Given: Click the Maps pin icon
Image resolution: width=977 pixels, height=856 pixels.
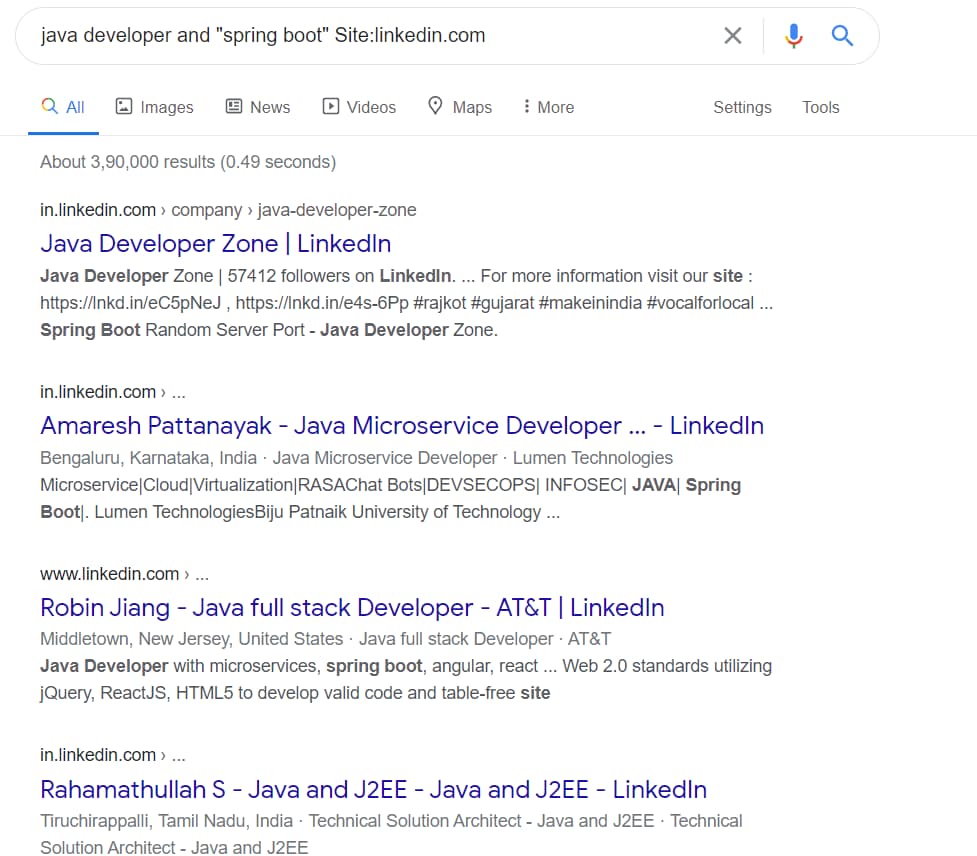Looking at the screenshot, I should pyautogui.click(x=436, y=106).
